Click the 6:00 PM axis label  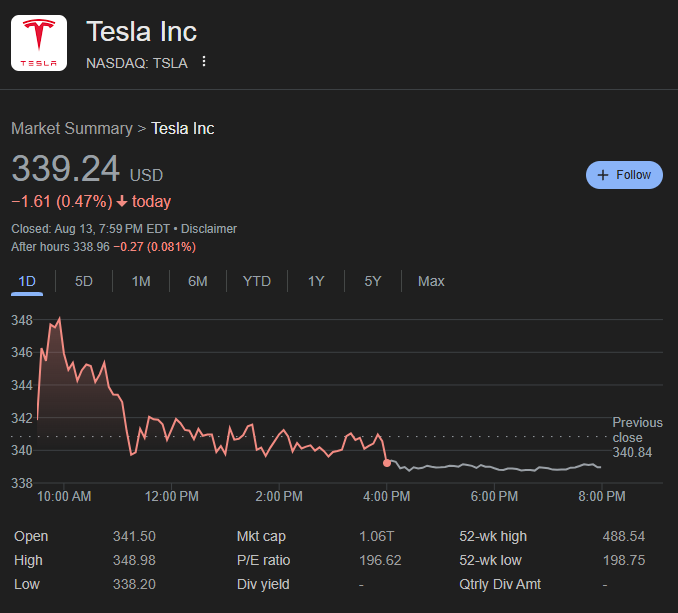tap(494, 496)
